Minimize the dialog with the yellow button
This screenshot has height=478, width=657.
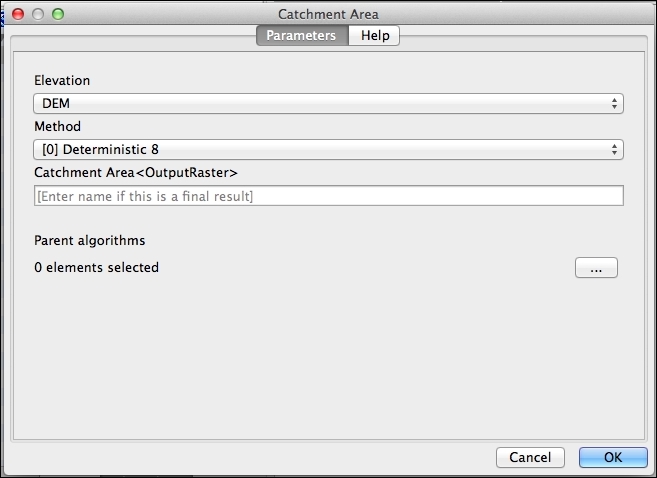(x=38, y=15)
